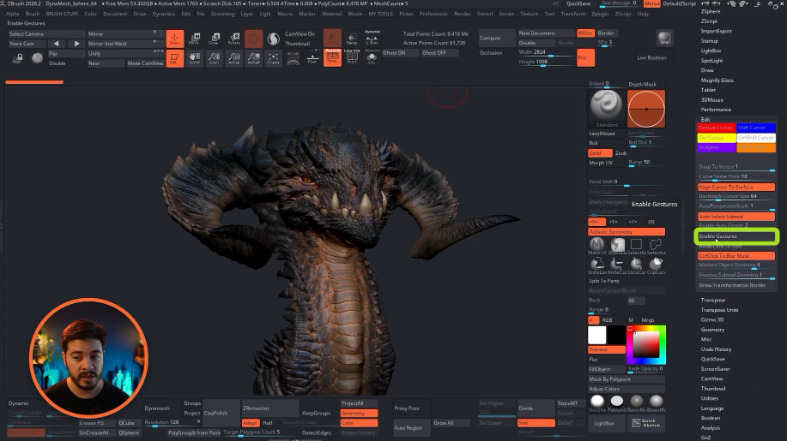Collapse the Edit preferences section
Screen dimensions: 787x441
tap(705, 119)
